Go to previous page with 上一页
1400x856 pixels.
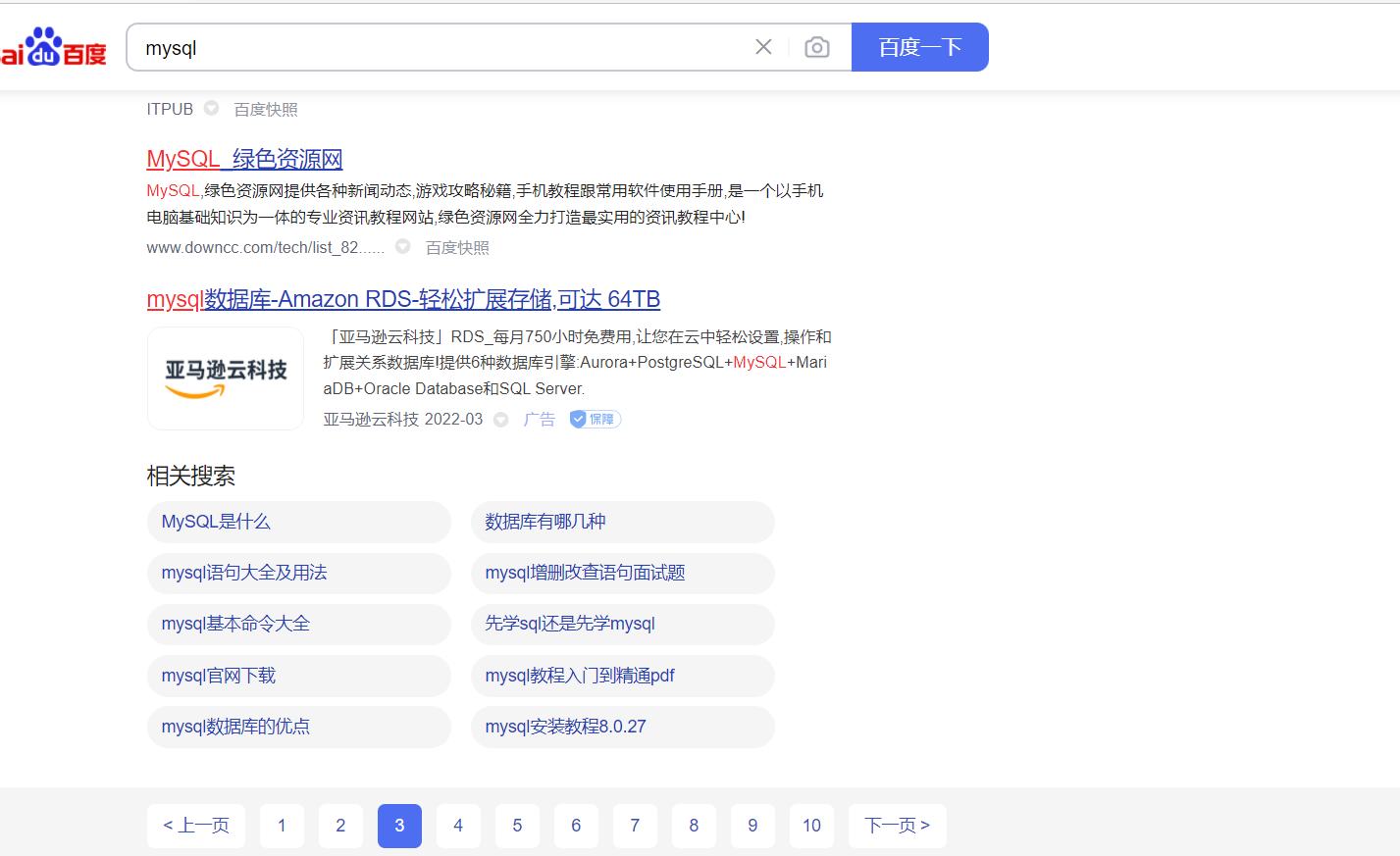196,826
